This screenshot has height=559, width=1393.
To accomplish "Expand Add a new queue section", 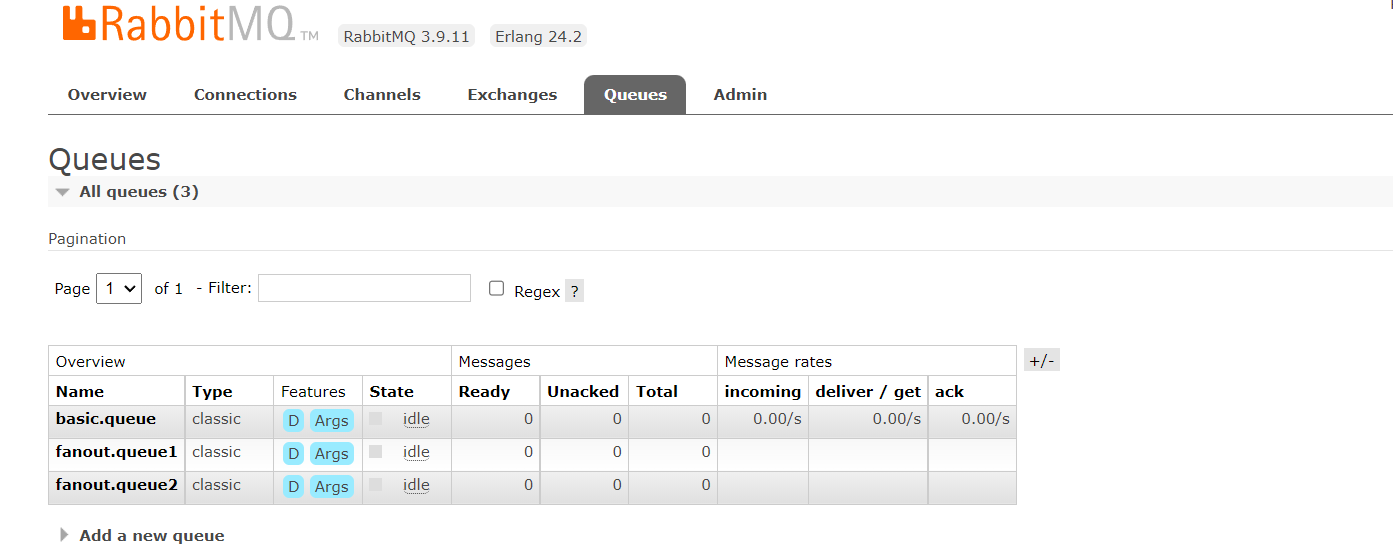I will click(151, 535).
